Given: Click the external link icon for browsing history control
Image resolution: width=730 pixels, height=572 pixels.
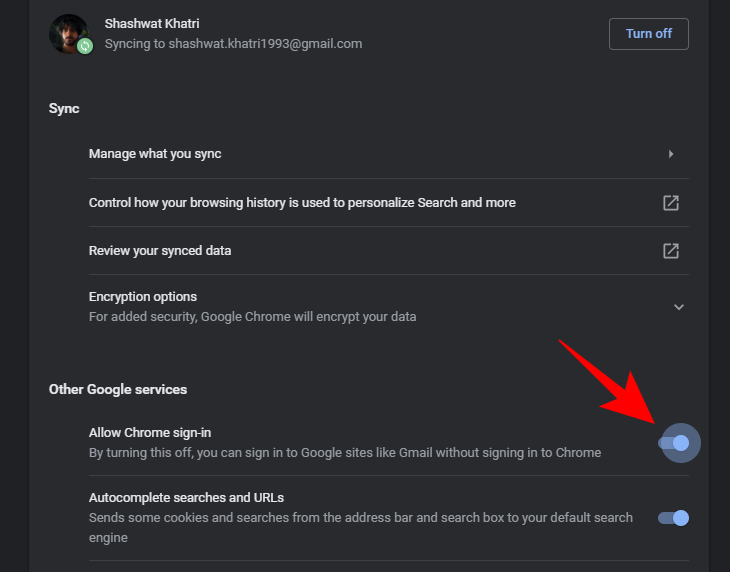Looking at the screenshot, I should (x=671, y=202).
